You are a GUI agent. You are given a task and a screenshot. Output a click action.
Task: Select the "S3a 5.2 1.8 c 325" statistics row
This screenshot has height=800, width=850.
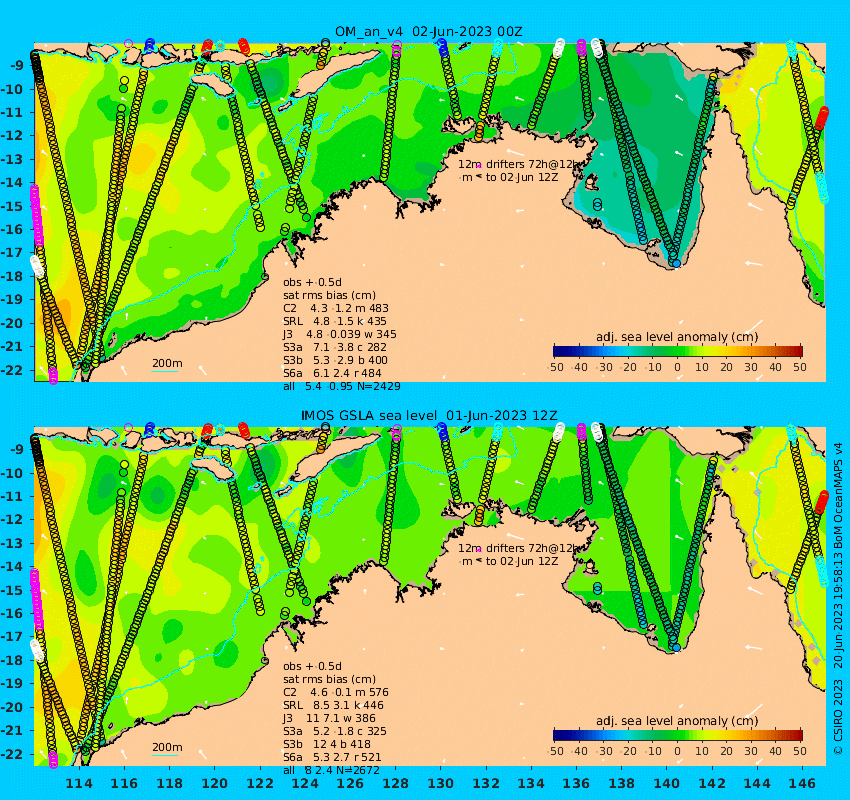335,731
